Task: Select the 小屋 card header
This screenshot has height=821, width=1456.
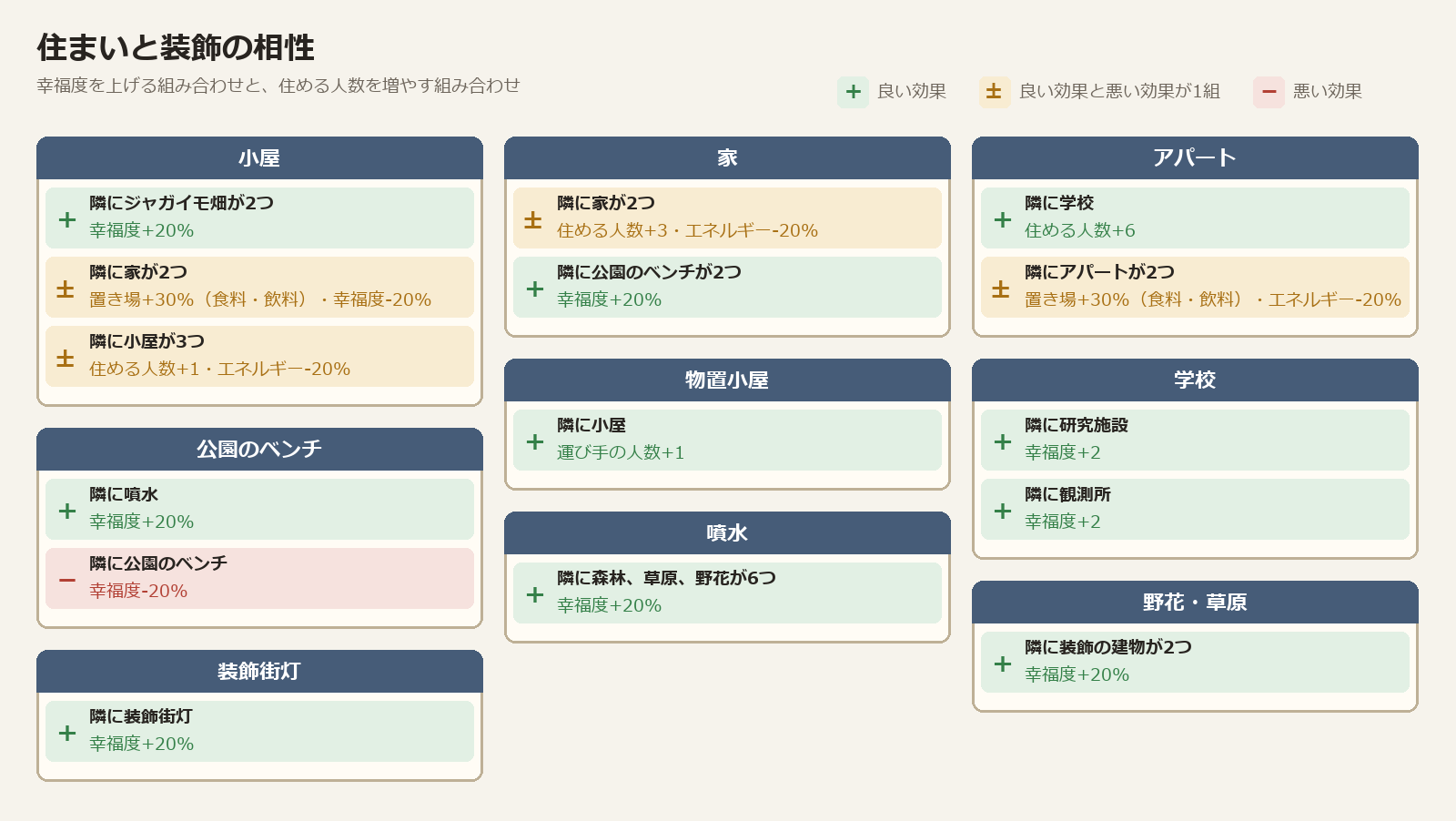Action: click(x=259, y=158)
